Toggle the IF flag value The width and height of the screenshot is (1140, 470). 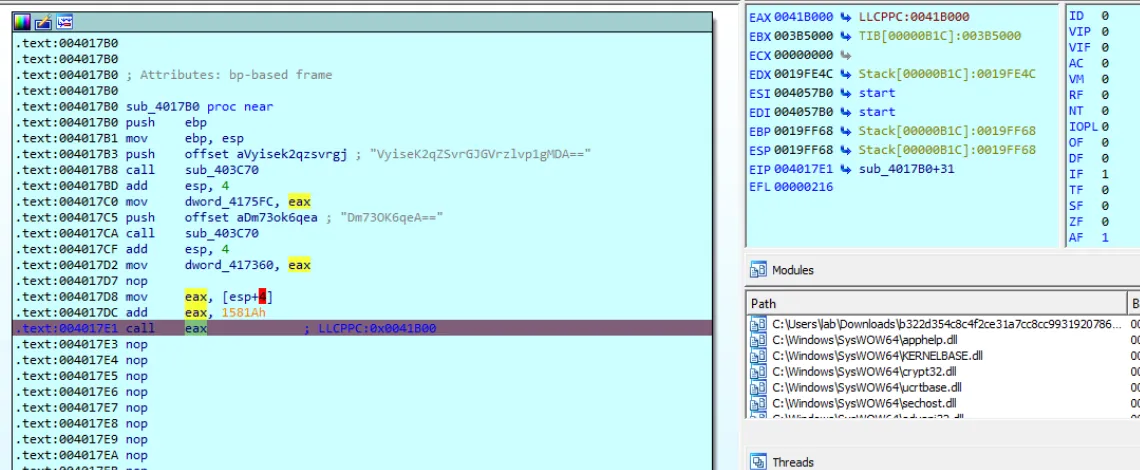pyautogui.click(x=1104, y=175)
